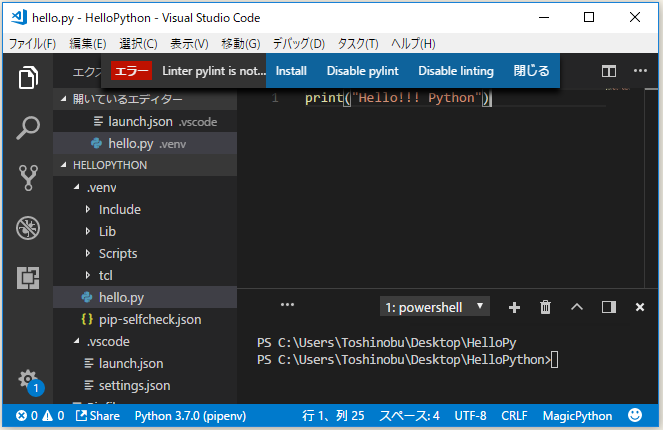Image resolution: width=663 pixels, height=430 pixels.
Task: Close the terminal panel
Action: 640,307
